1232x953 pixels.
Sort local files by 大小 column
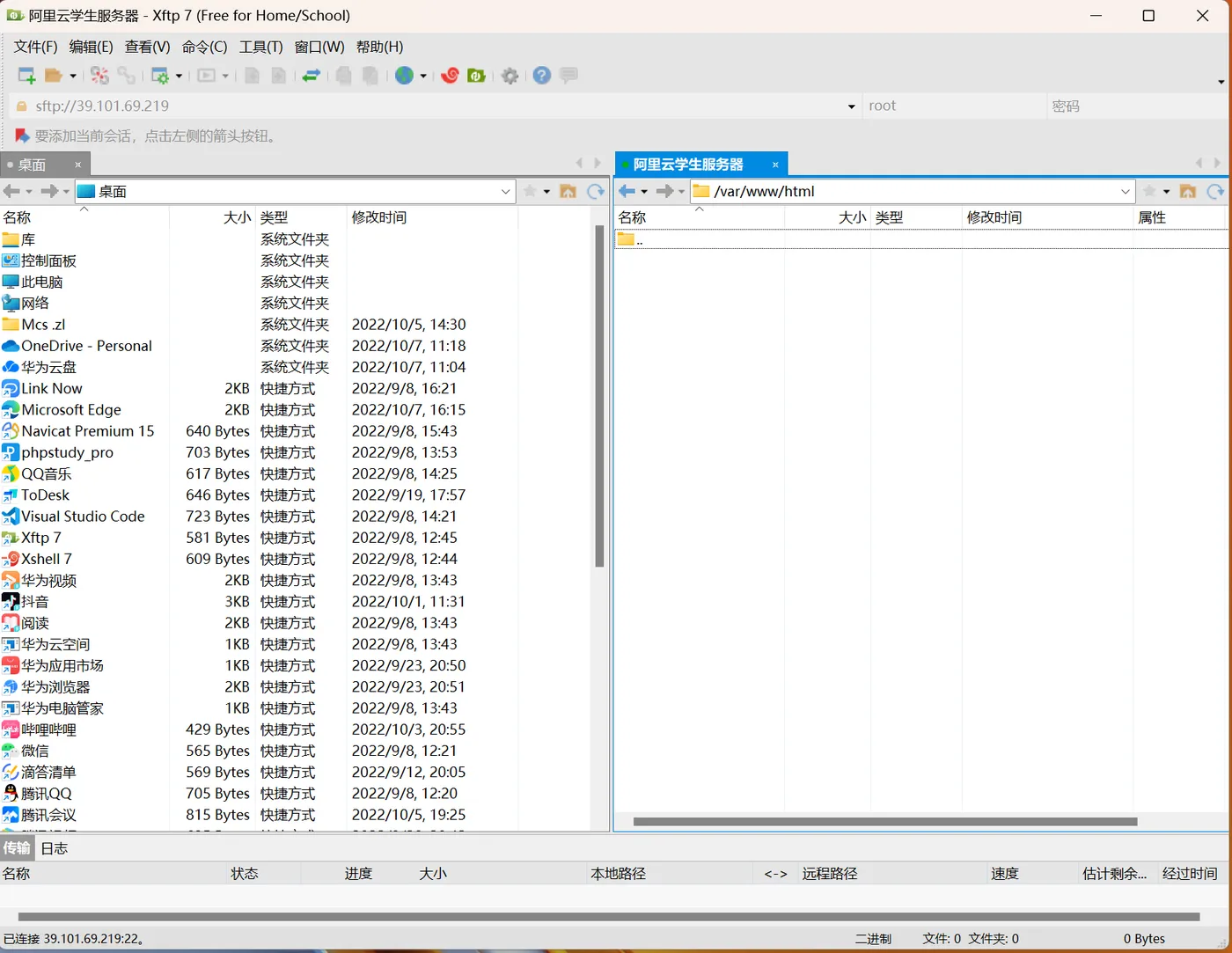pos(212,217)
